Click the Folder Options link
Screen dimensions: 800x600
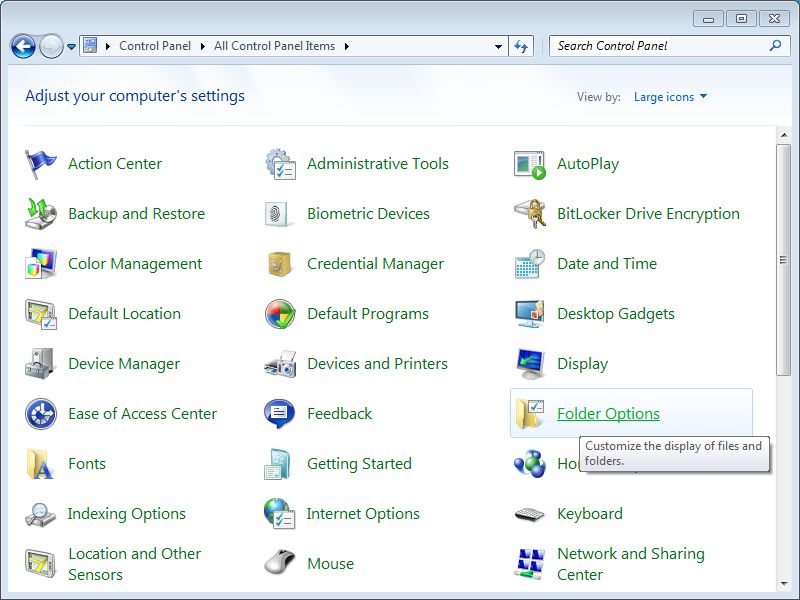point(608,414)
